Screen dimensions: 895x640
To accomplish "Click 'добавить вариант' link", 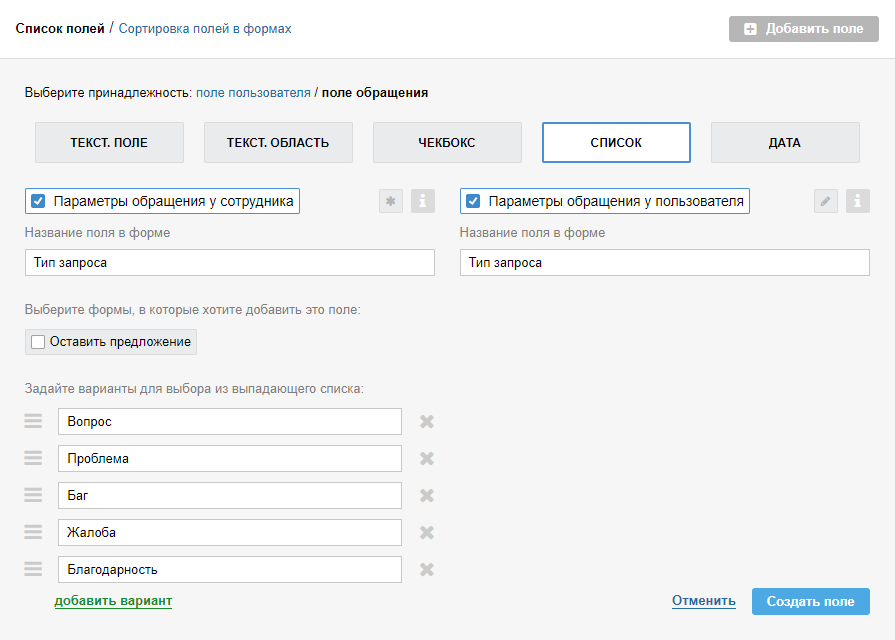I will (x=113, y=601).
